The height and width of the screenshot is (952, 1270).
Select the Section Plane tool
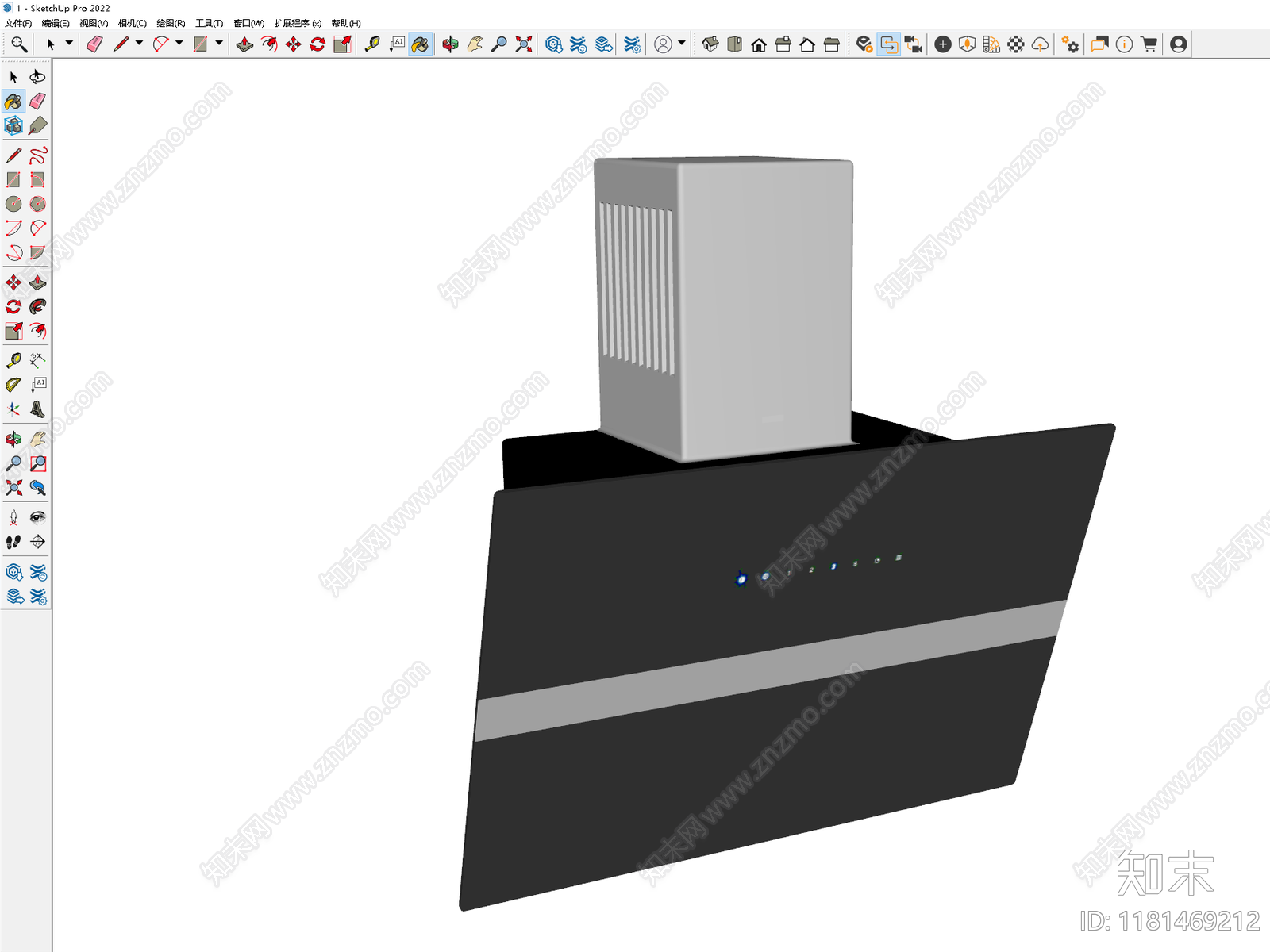(37, 542)
